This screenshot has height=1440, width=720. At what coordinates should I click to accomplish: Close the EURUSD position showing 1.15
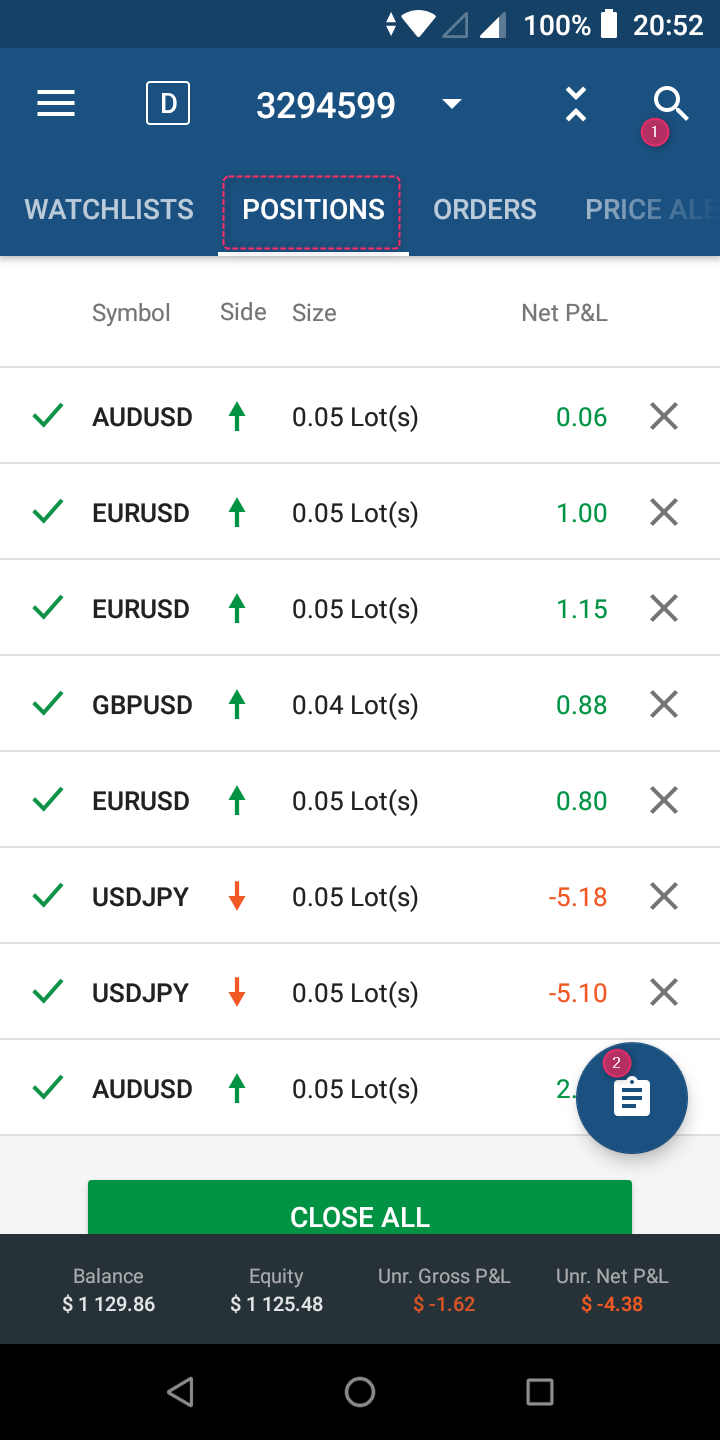pos(664,609)
